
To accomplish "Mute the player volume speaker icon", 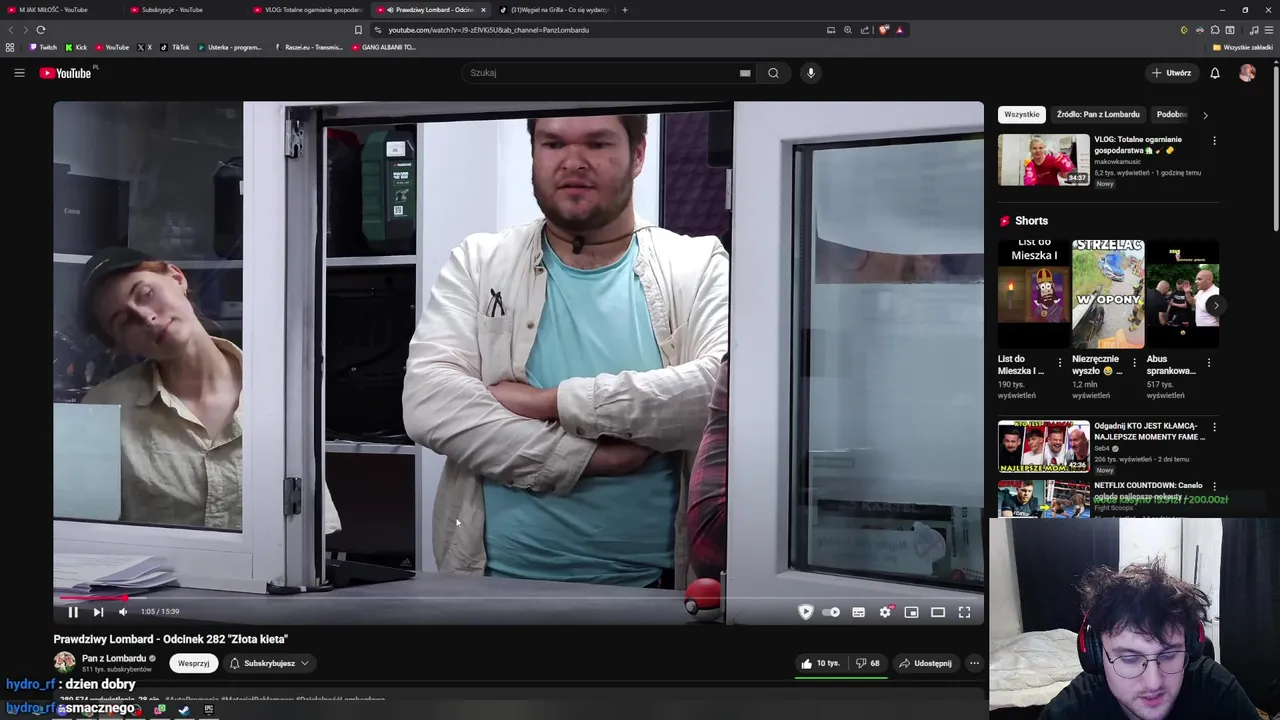I will pos(123,612).
